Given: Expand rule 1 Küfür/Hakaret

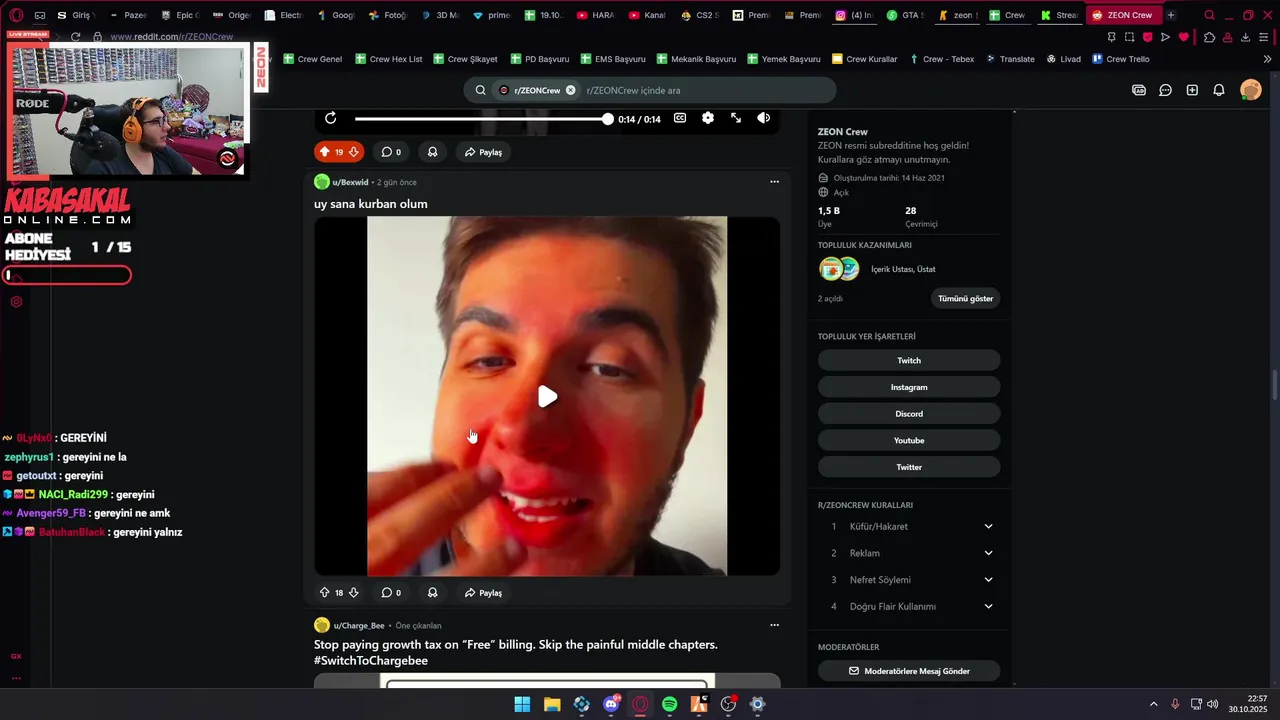Looking at the screenshot, I should (909, 526).
